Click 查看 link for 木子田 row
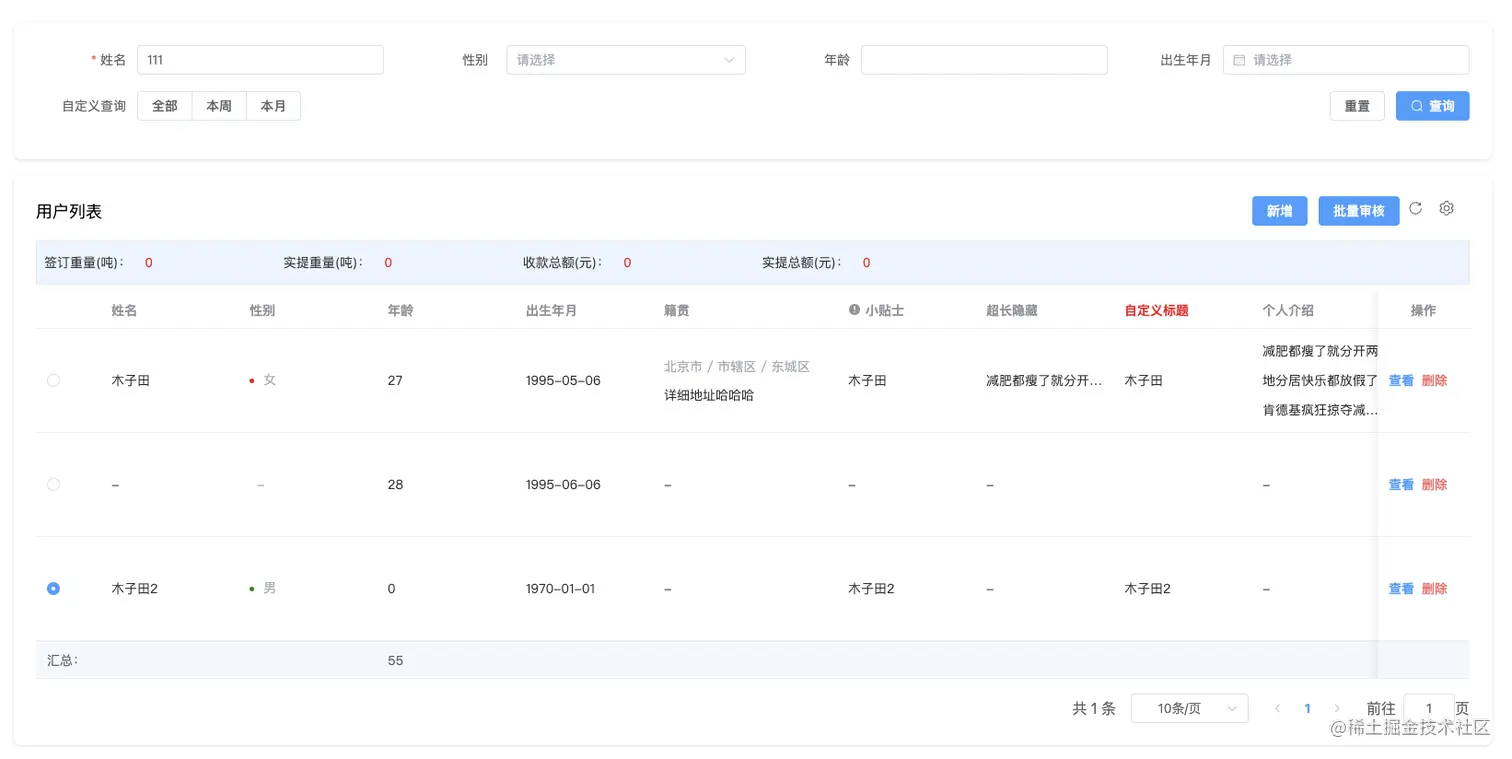 [1401, 380]
